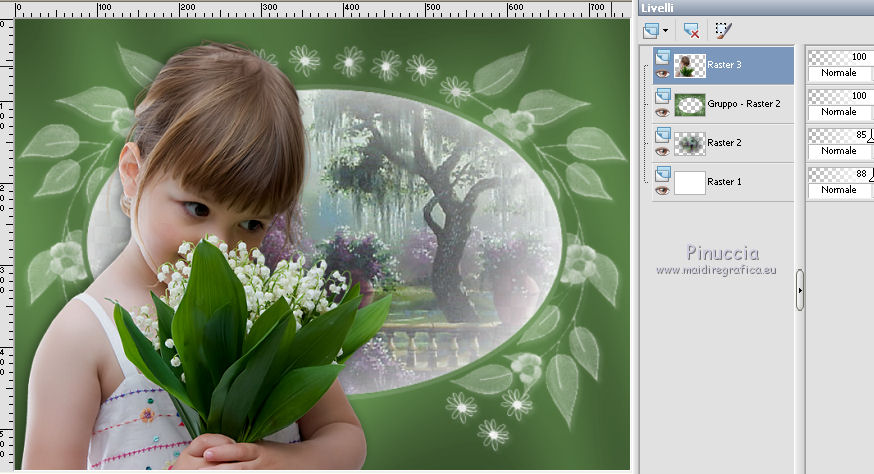
Task: Select the Raster 2 layer thumbnail
Action: point(690,144)
